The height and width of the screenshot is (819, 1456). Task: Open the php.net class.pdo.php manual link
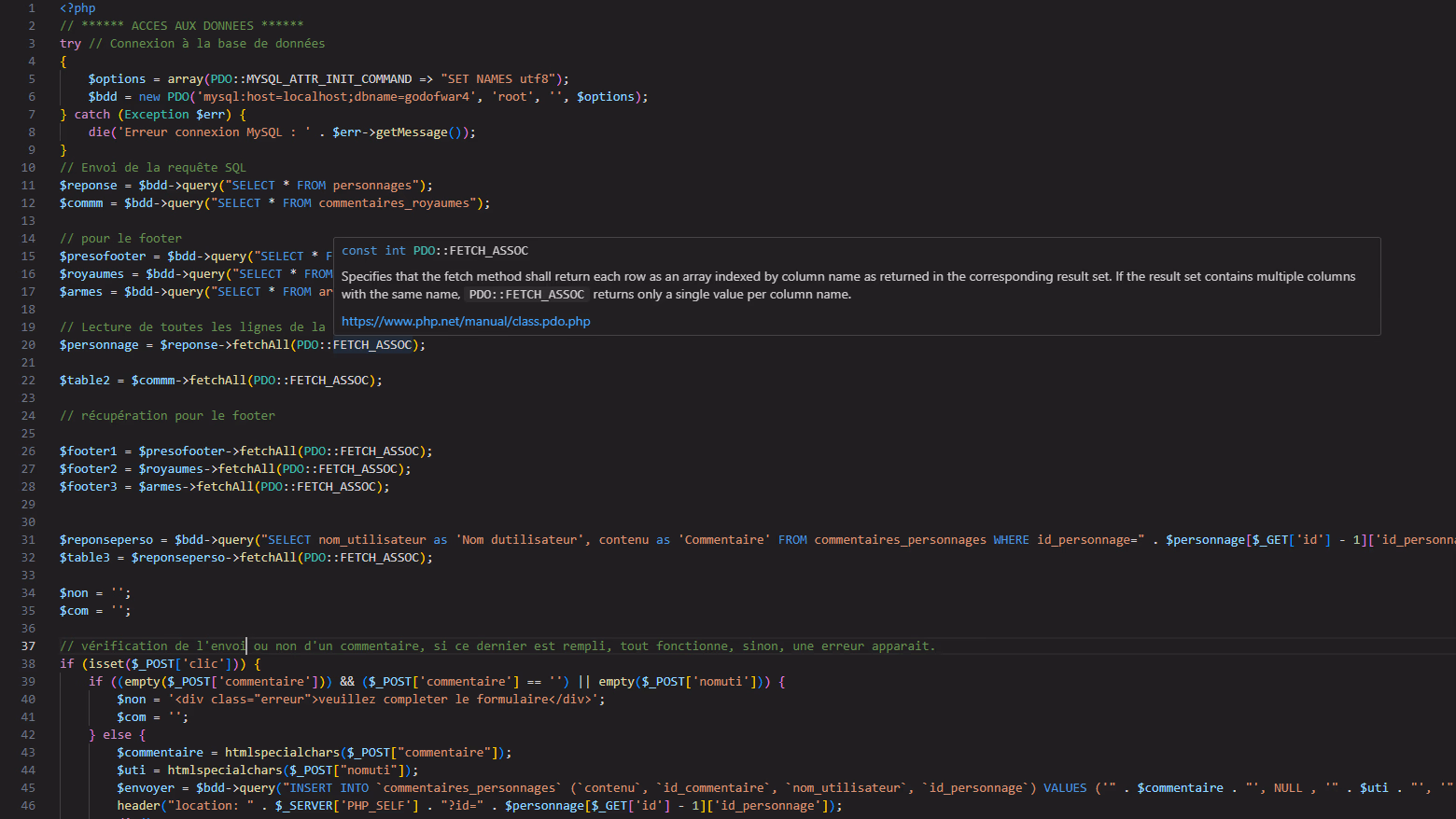[466, 321]
